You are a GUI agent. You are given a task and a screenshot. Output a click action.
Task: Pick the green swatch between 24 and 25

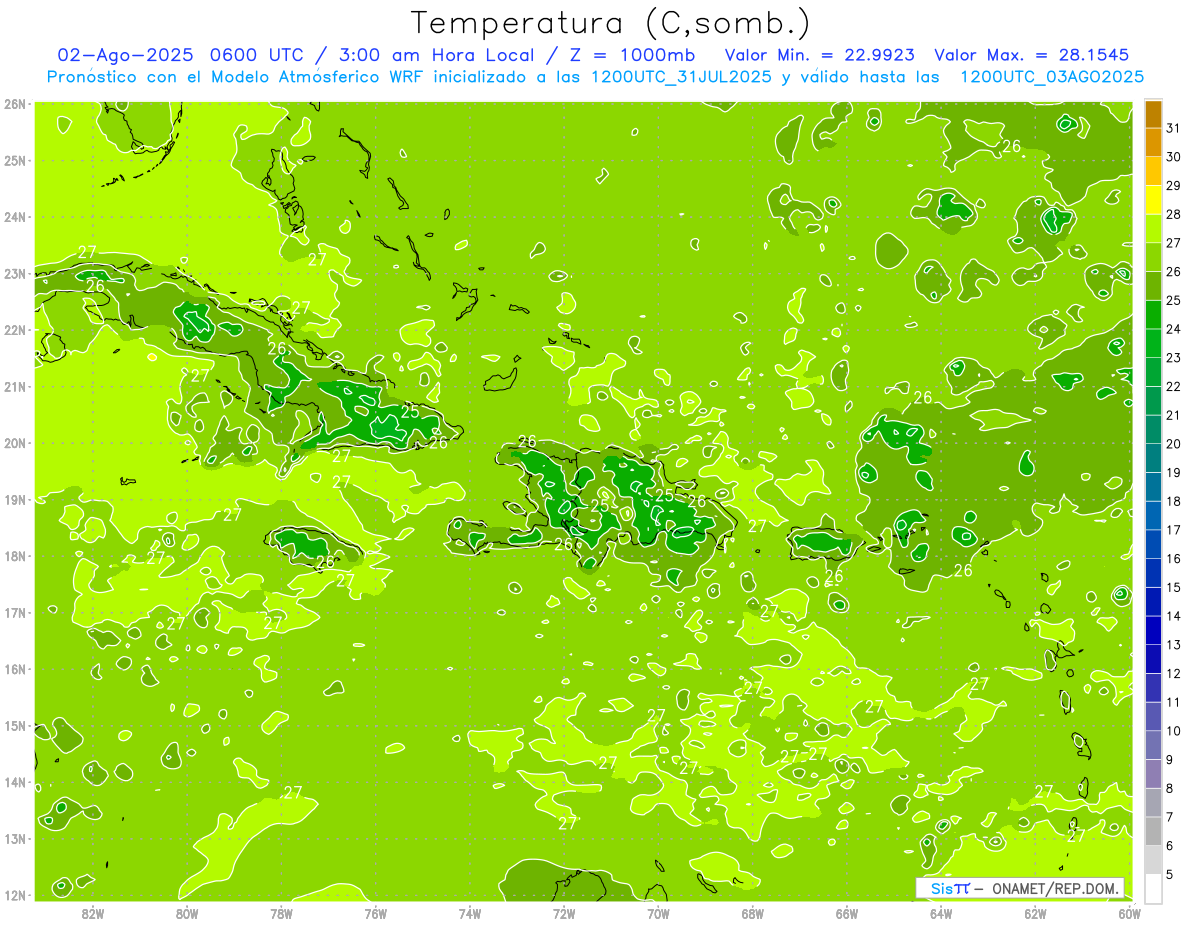1153,315
